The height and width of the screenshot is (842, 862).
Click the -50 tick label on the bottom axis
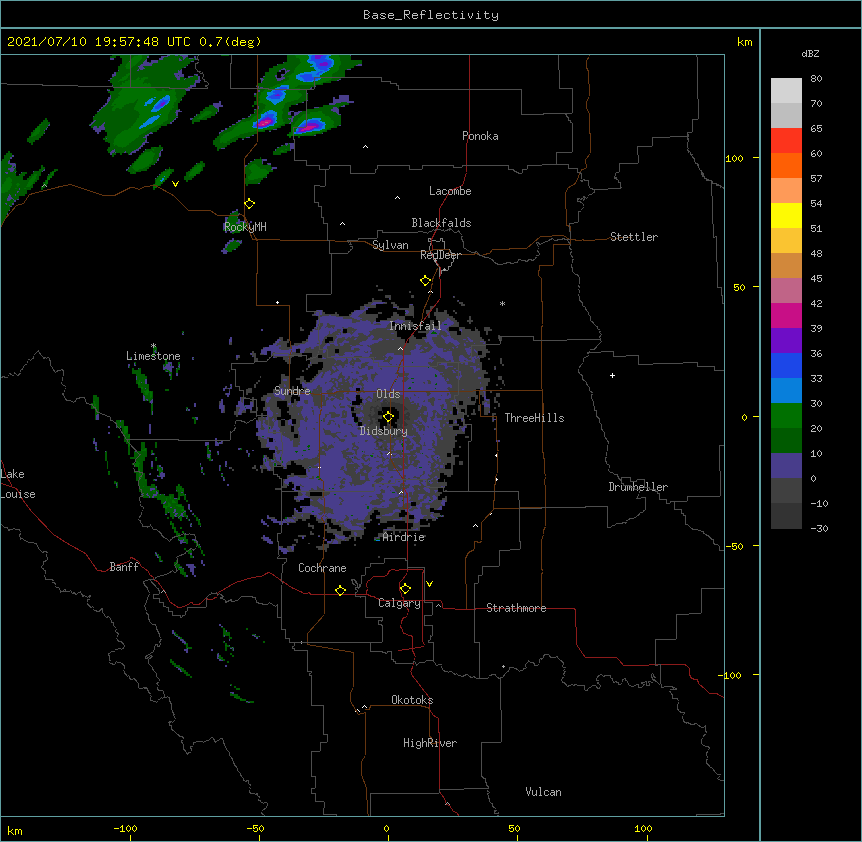255,828
